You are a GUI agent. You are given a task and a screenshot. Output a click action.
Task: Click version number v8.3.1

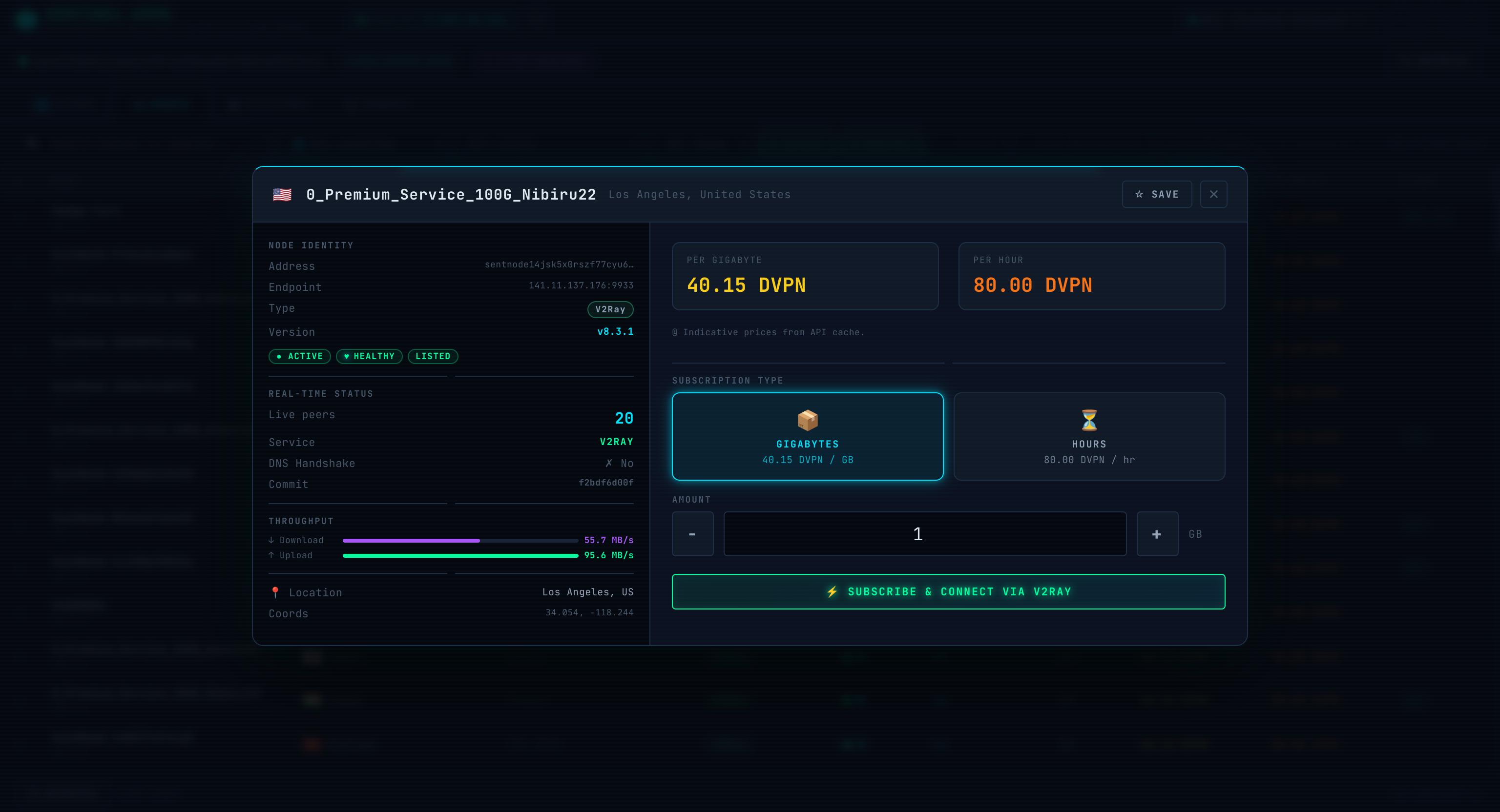pos(615,332)
